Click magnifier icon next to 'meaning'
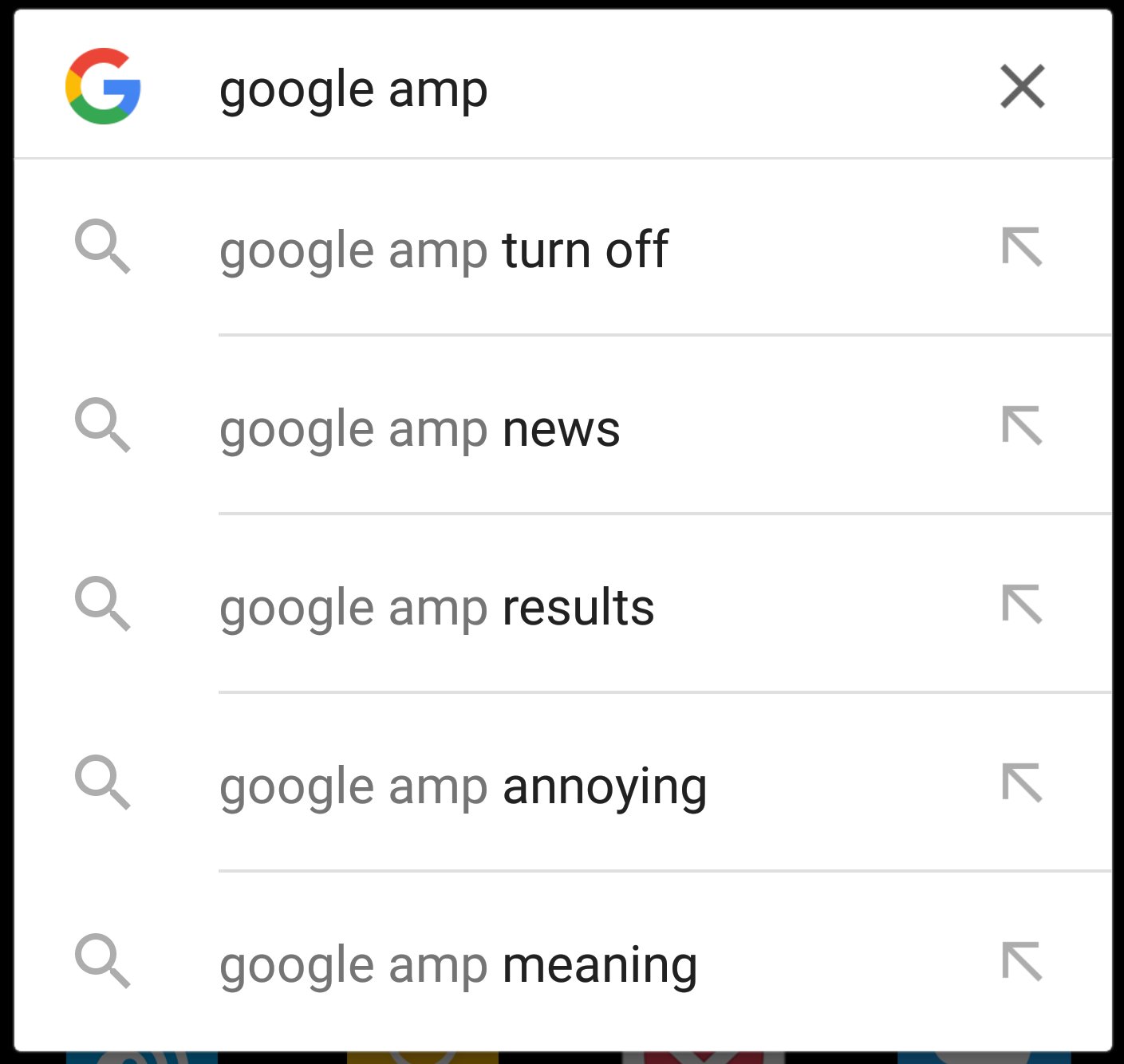Image resolution: width=1124 pixels, height=1064 pixels. (103, 961)
